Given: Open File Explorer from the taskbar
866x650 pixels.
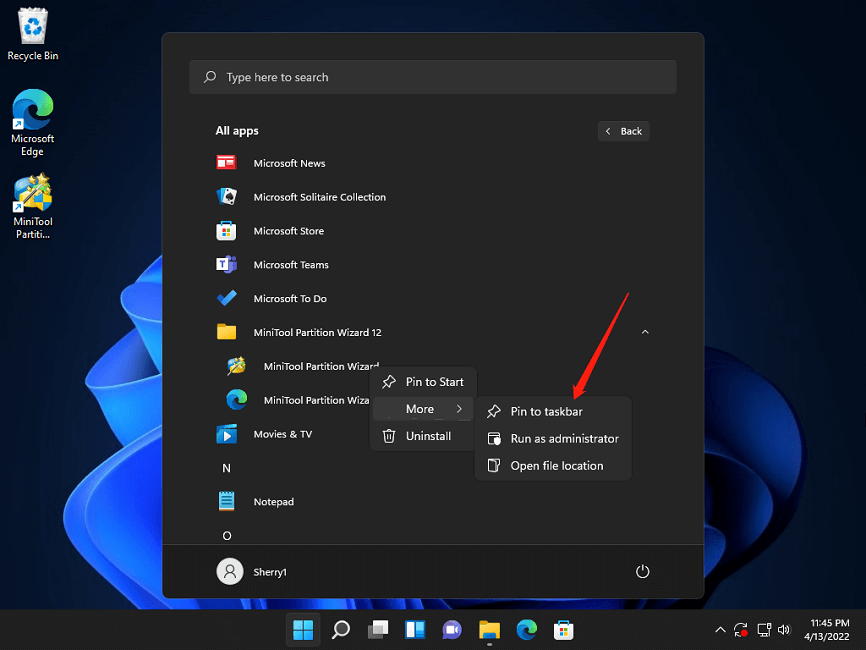Looking at the screenshot, I should 489,630.
